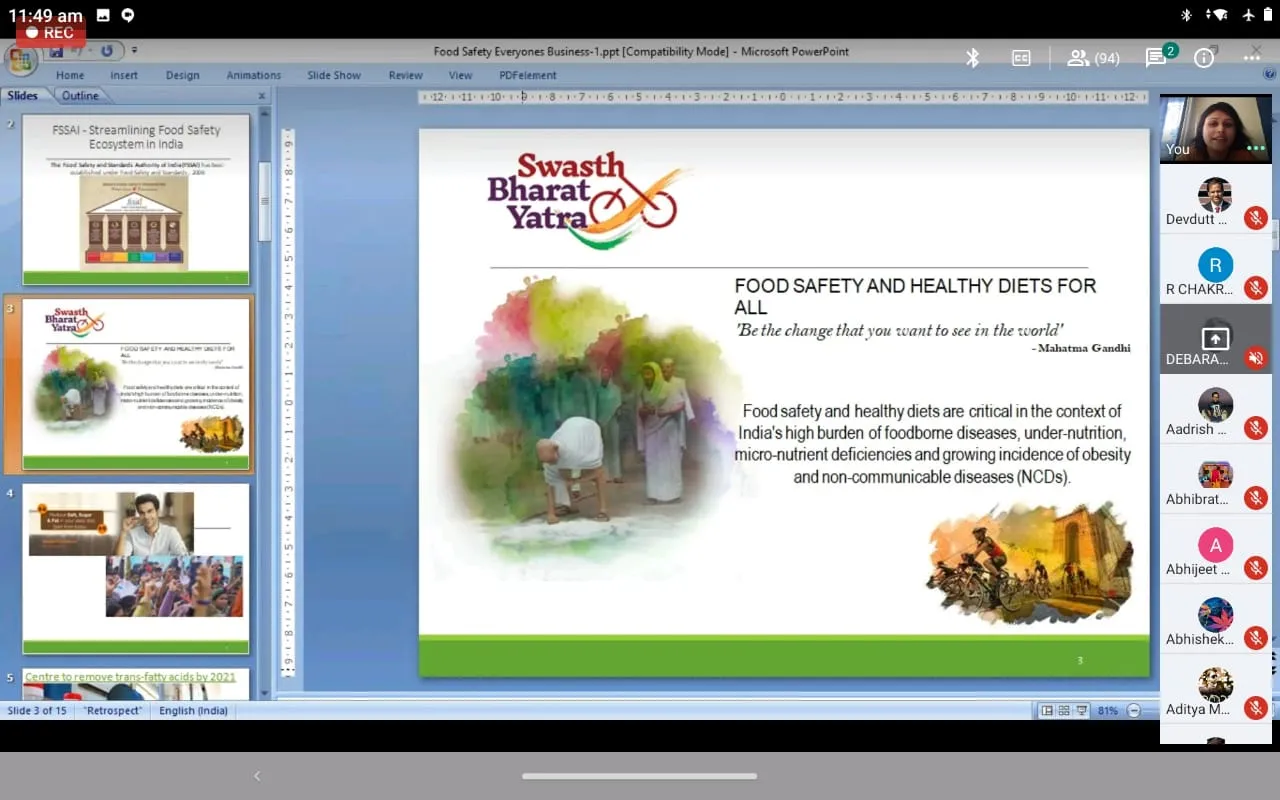The image size is (1280, 800).
Task: Select participant Abhijeet's pink A avatar
Action: coord(1215,545)
